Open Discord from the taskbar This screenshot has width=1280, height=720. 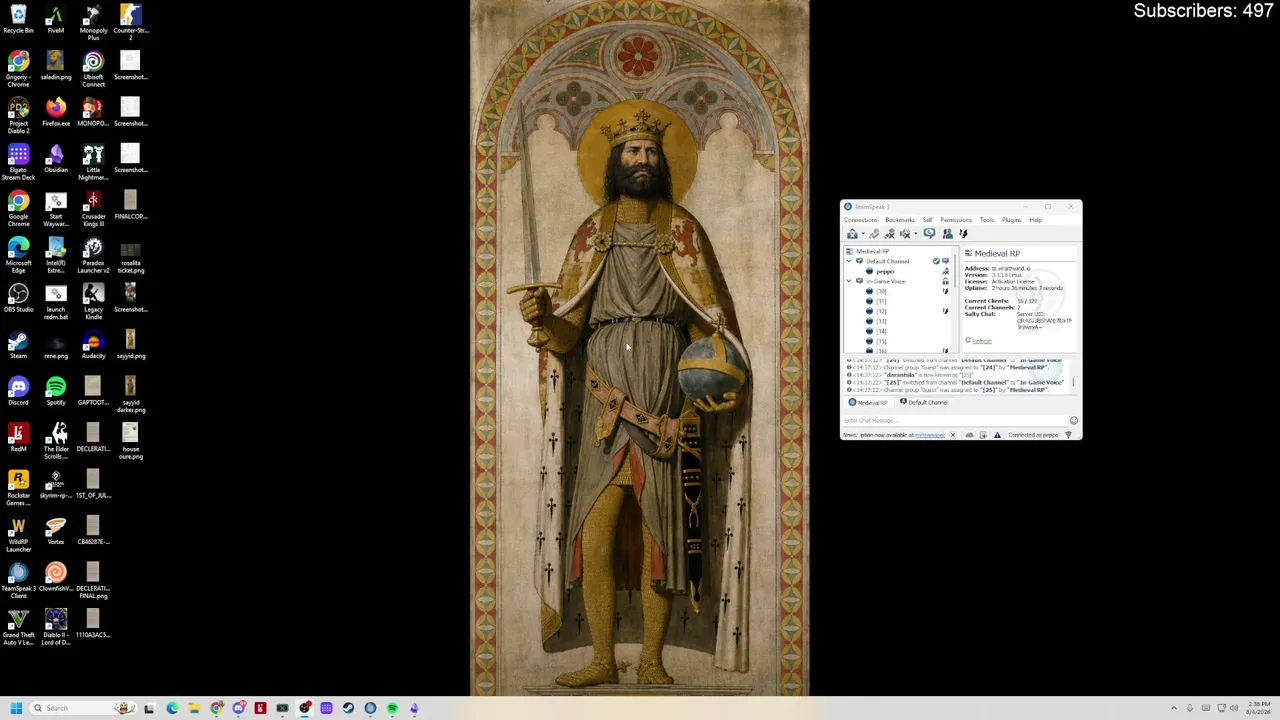[x=239, y=708]
